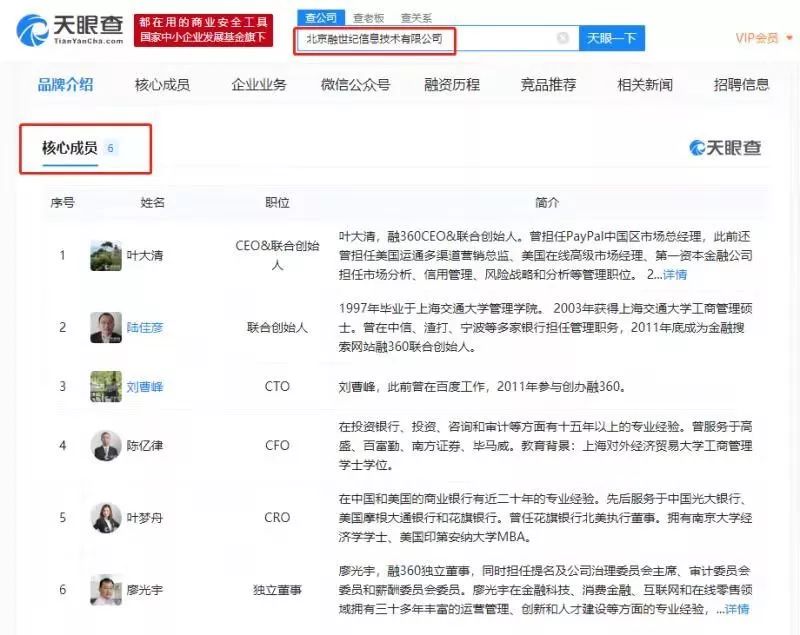Image resolution: width=800 pixels, height=635 pixels.
Task: Switch to the 查老板 search tab
Action: 368,18
